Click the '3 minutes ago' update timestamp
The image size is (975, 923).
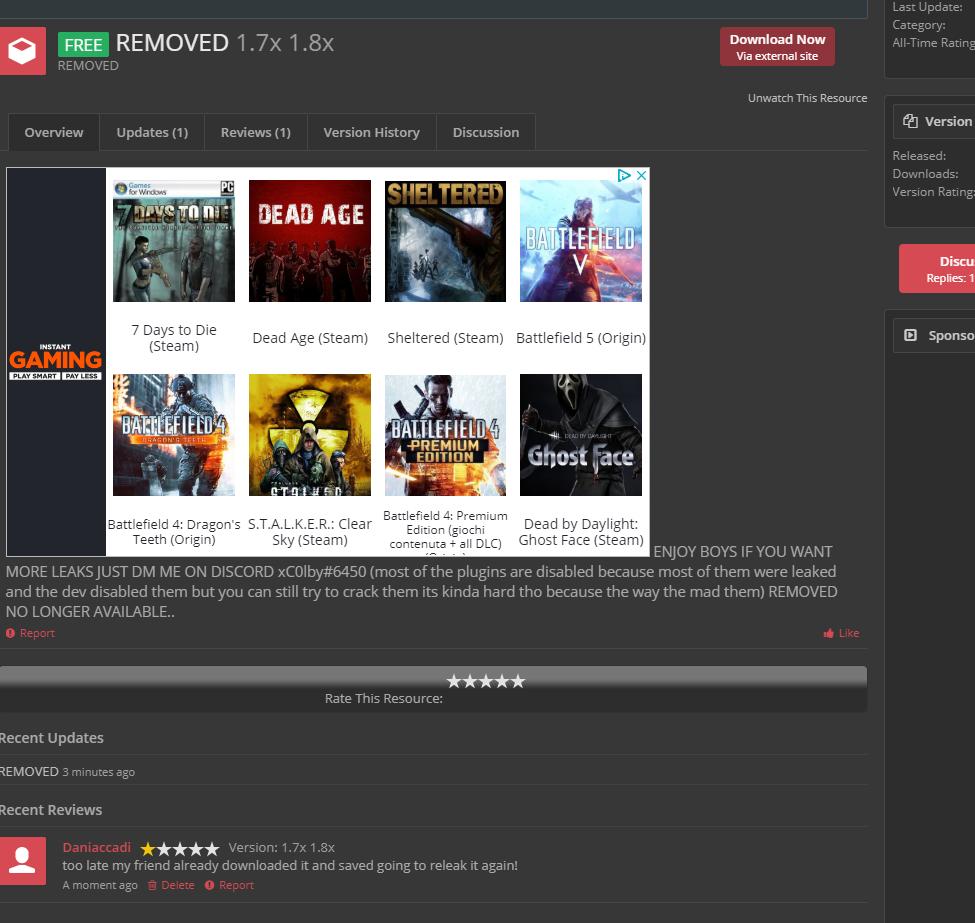point(98,772)
